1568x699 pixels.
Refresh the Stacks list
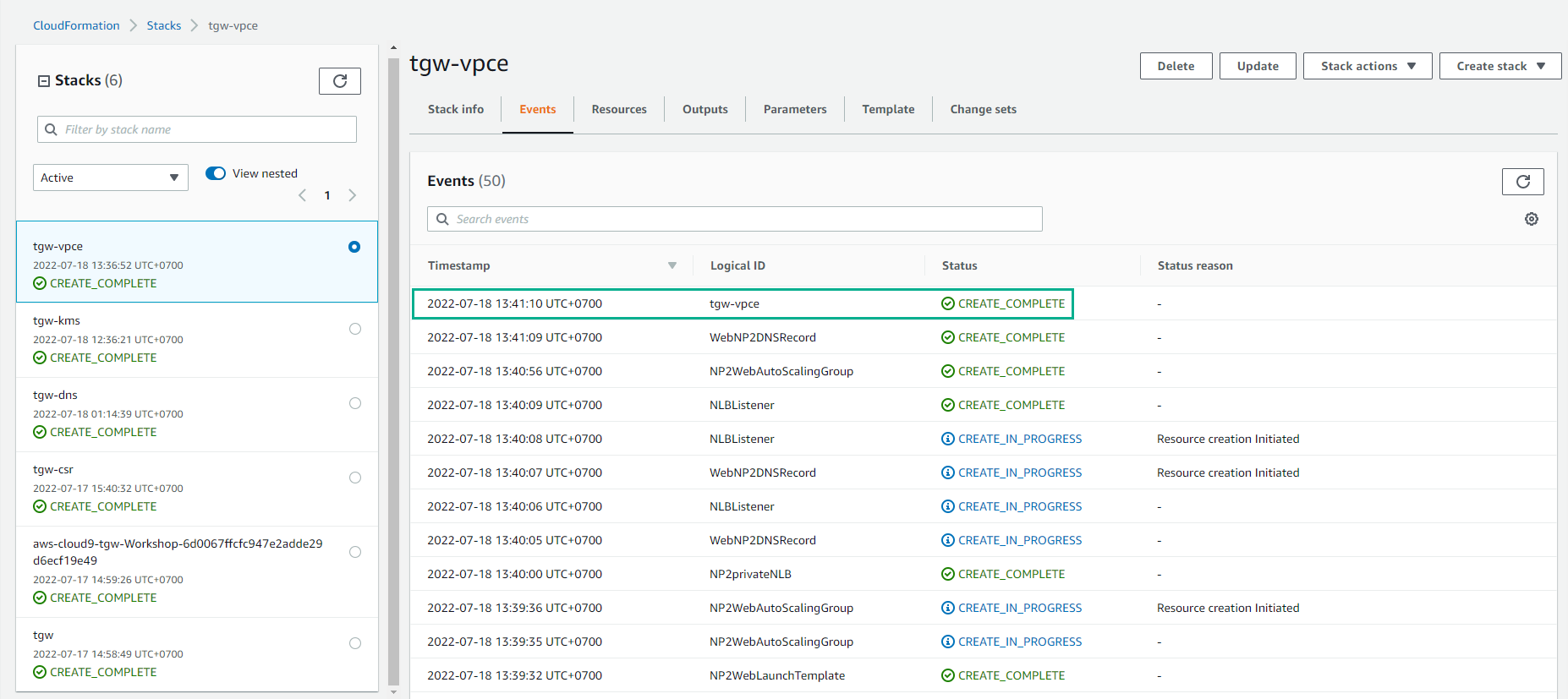click(340, 81)
